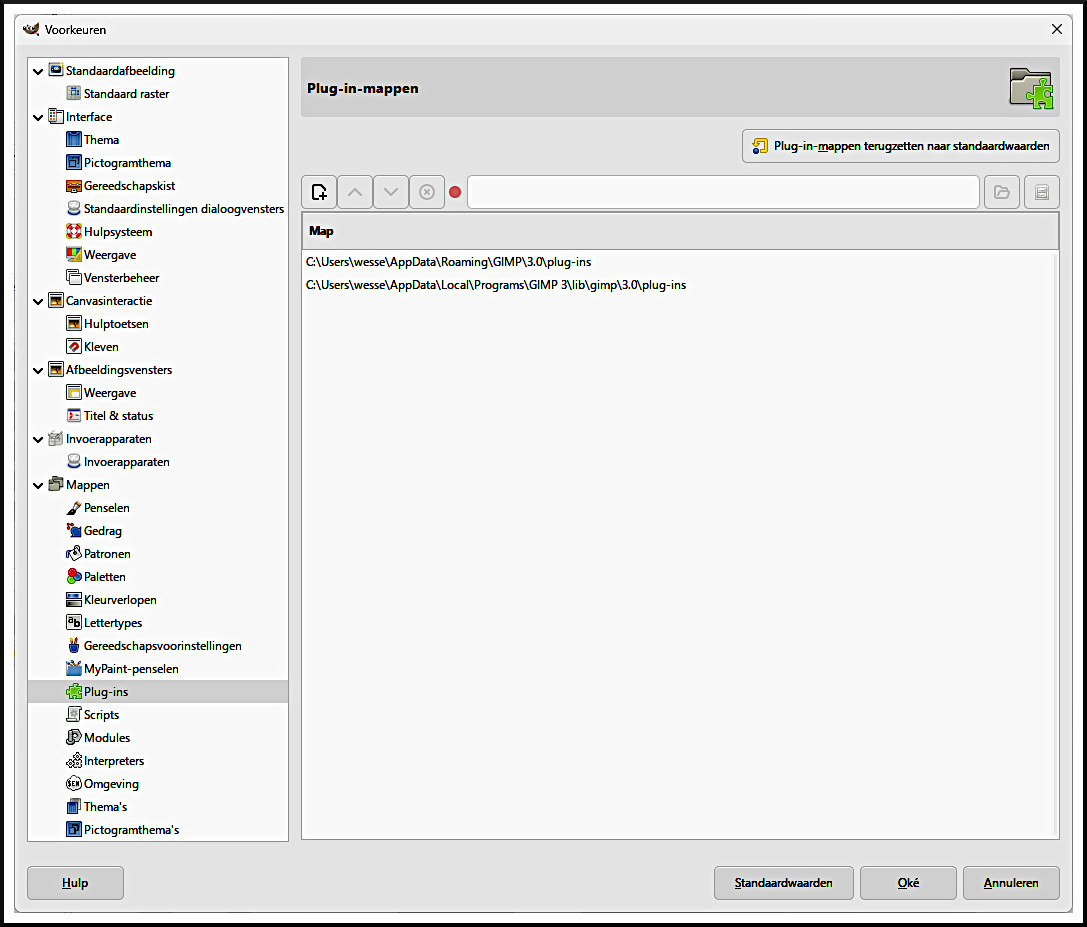Select the Afbeeldingsvensters category
The height and width of the screenshot is (927, 1087).
[x=119, y=370]
